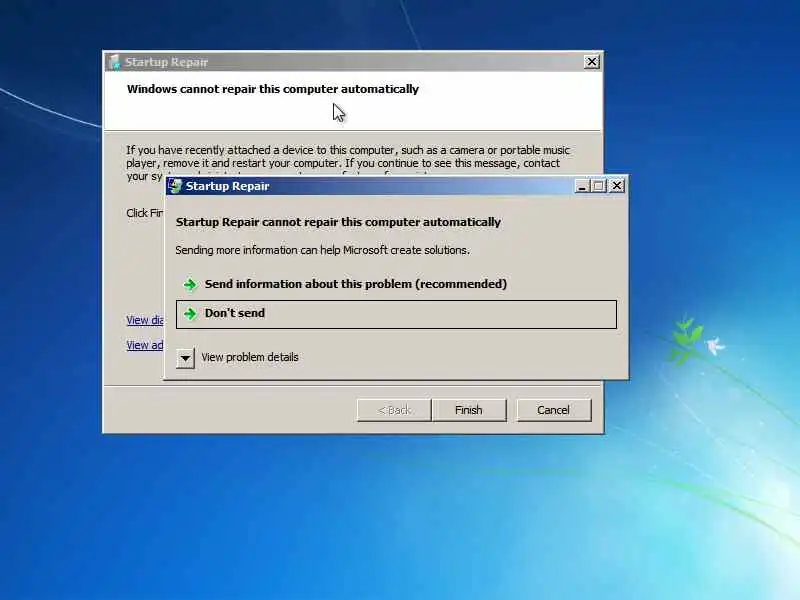Select the Don't send option
The height and width of the screenshot is (600, 800).
click(396, 314)
